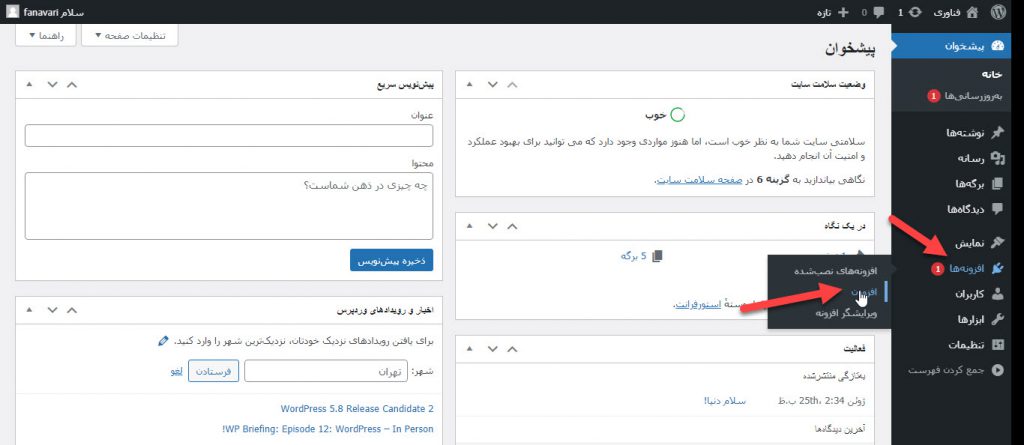1024x445 pixels.
Task: Click the شهر city input field
Action: (325, 371)
